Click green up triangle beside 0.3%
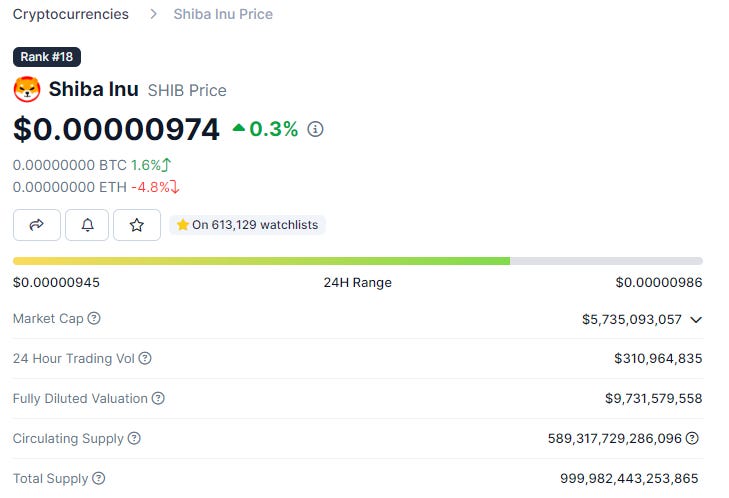The height and width of the screenshot is (498, 729). pos(239,127)
